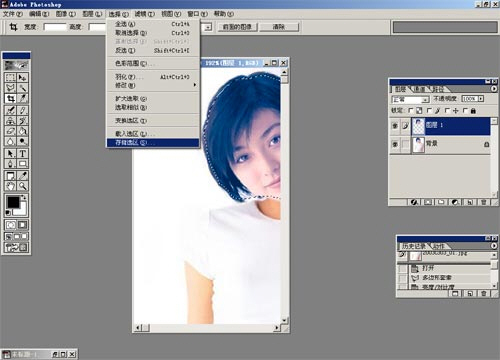Open resolution units dropdown in options bar

[208, 27]
